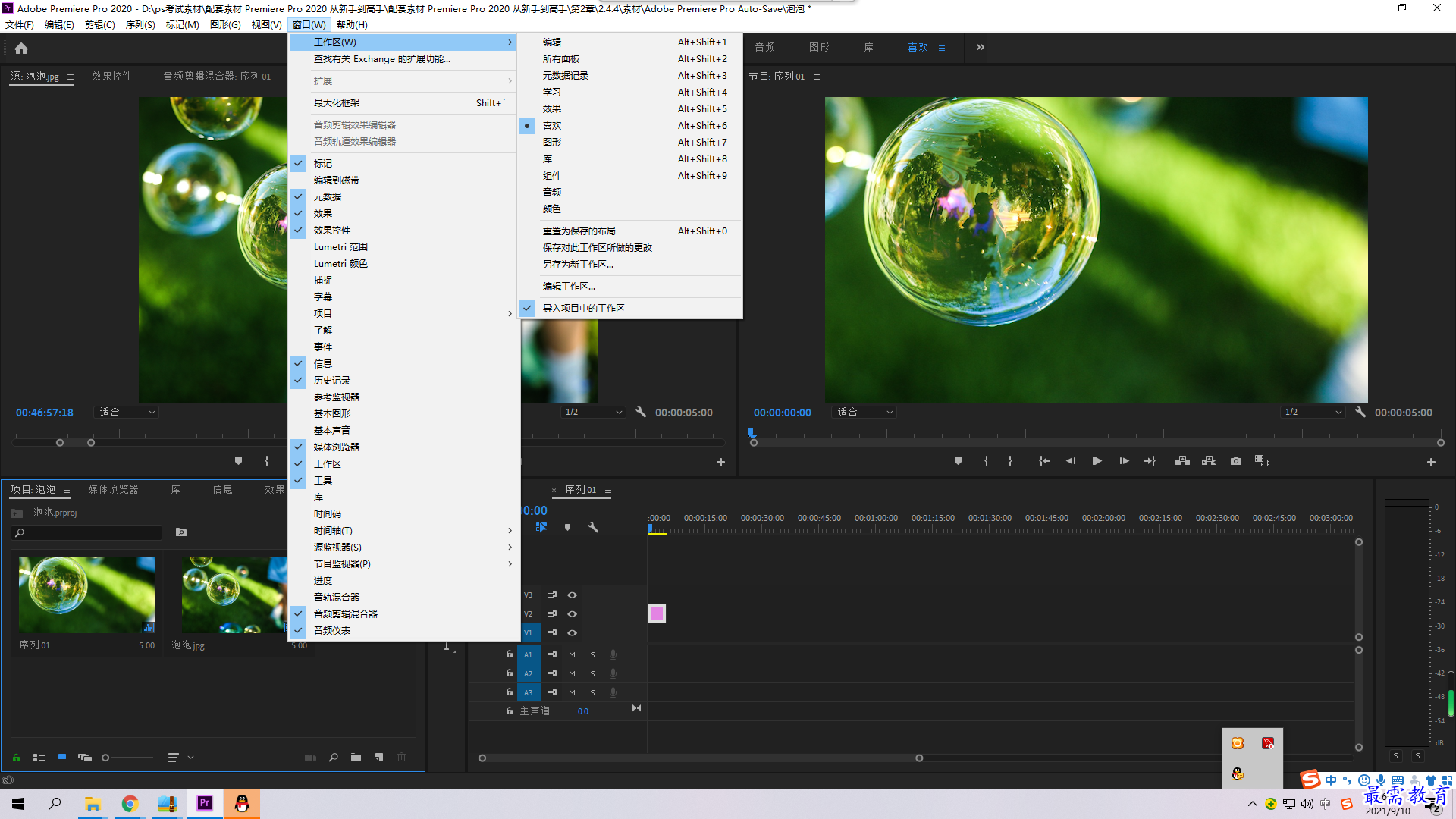Step back one frame in program monitor

tap(1071, 461)
